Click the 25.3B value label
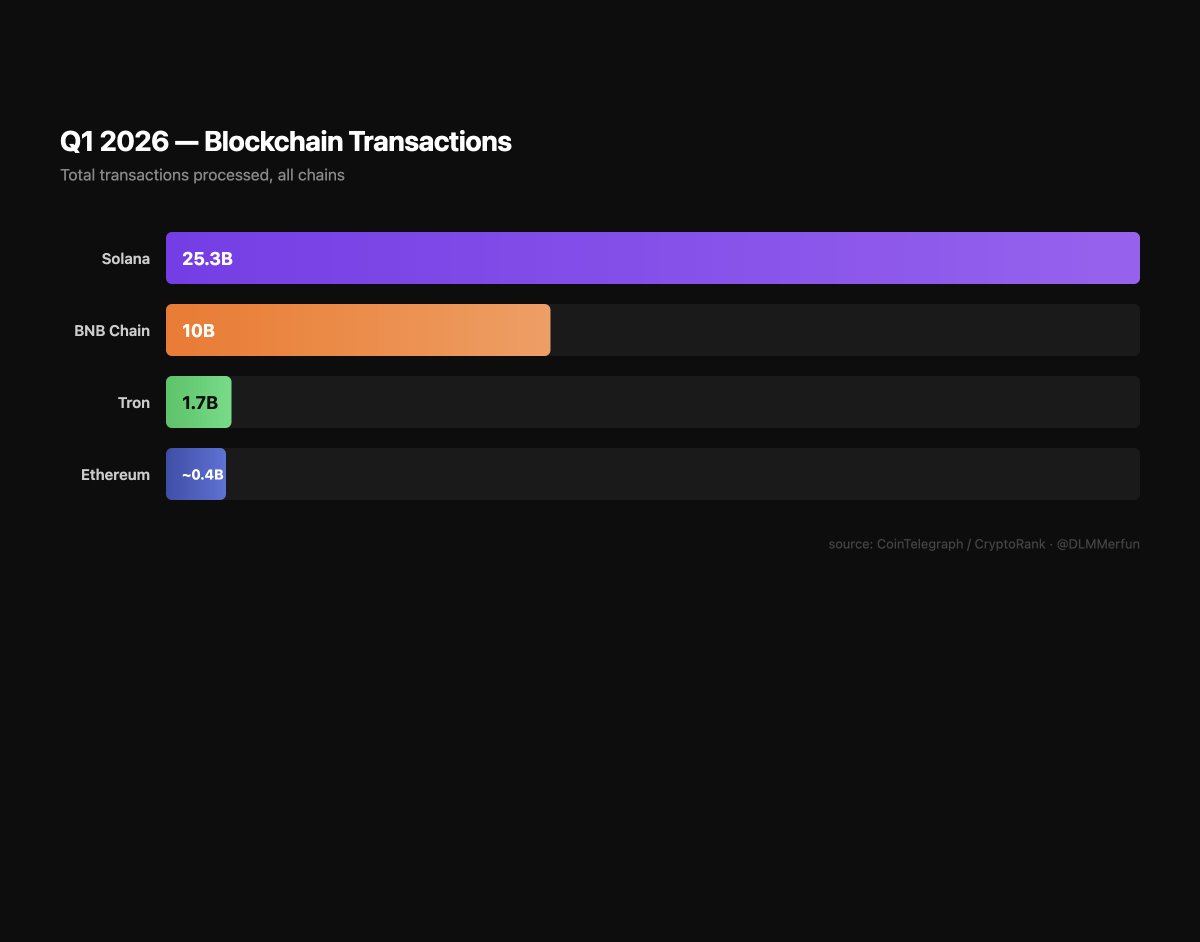Screen dimensions: 1200x942 click(207, 259)
